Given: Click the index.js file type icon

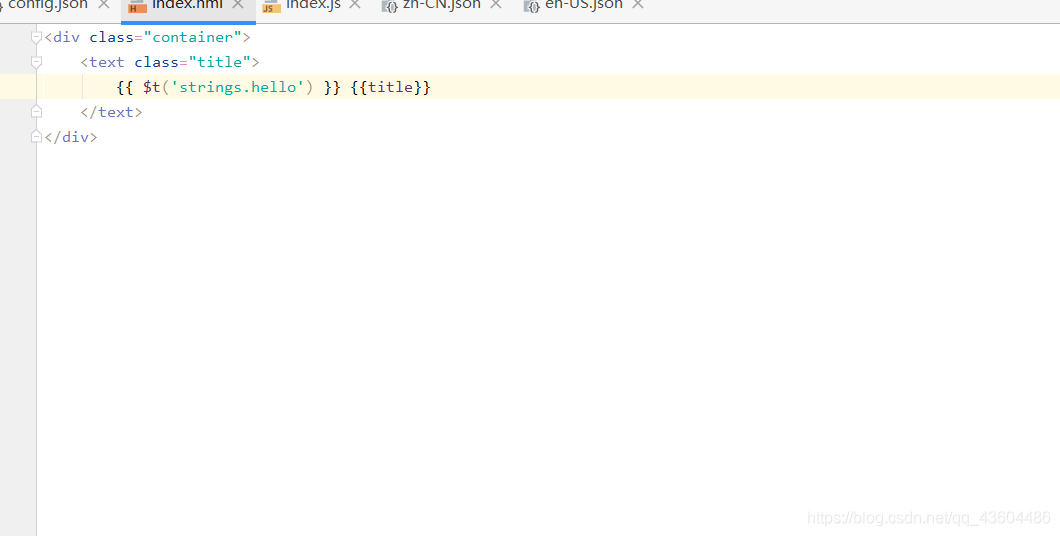Looking at the screenshot, I should click(x=271, y=7).
